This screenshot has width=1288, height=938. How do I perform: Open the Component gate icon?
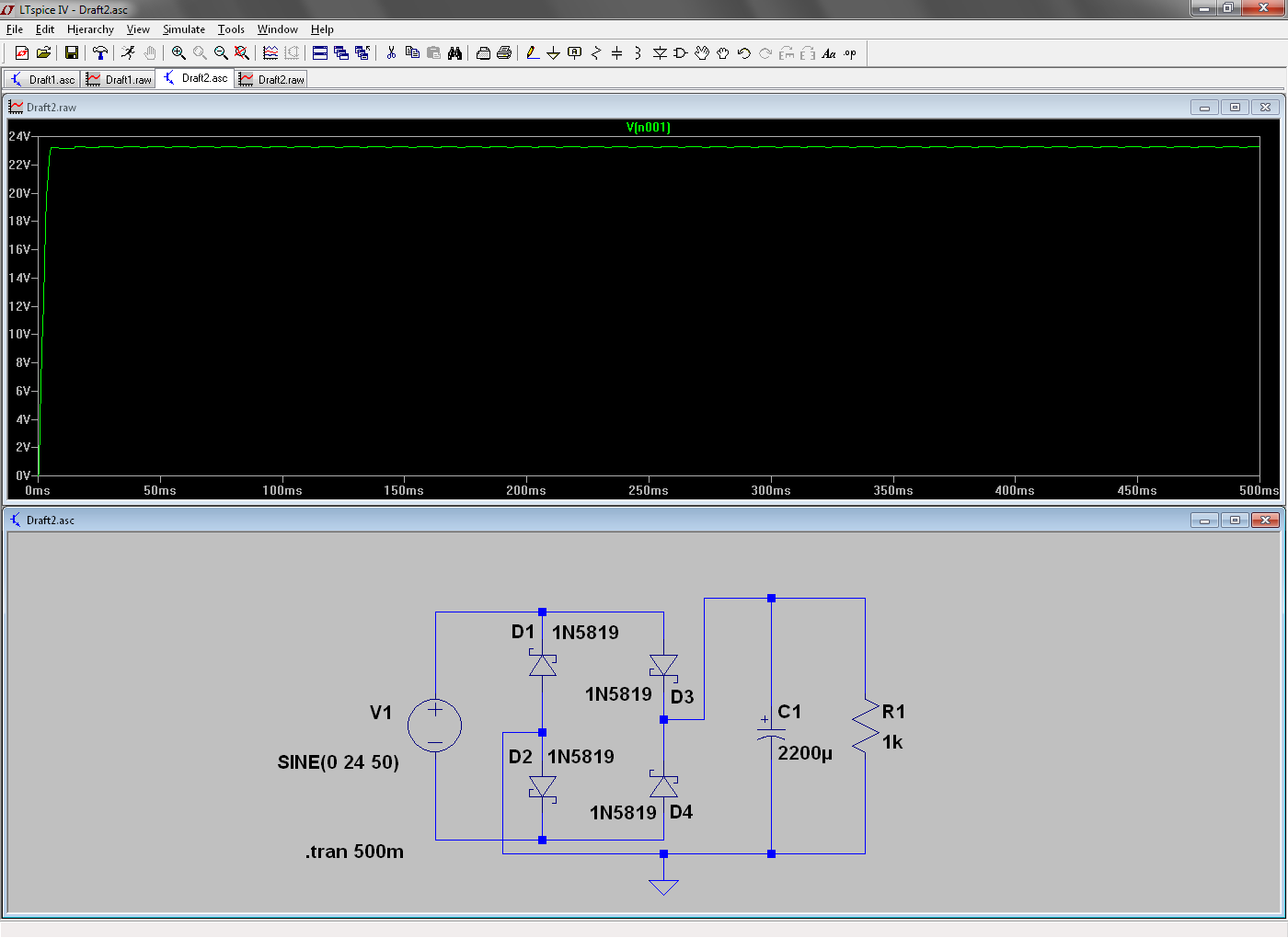(681, 53)
